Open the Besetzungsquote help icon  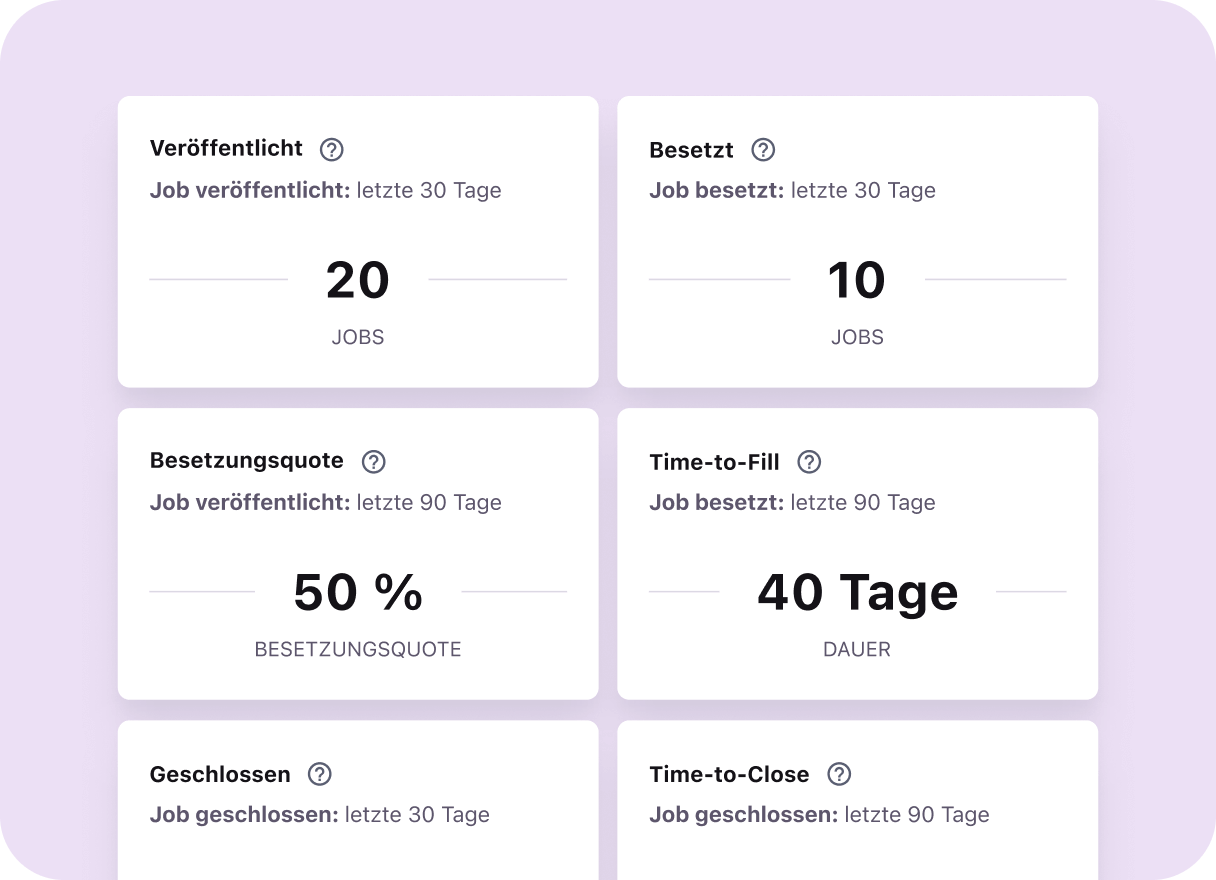(374, 461)
